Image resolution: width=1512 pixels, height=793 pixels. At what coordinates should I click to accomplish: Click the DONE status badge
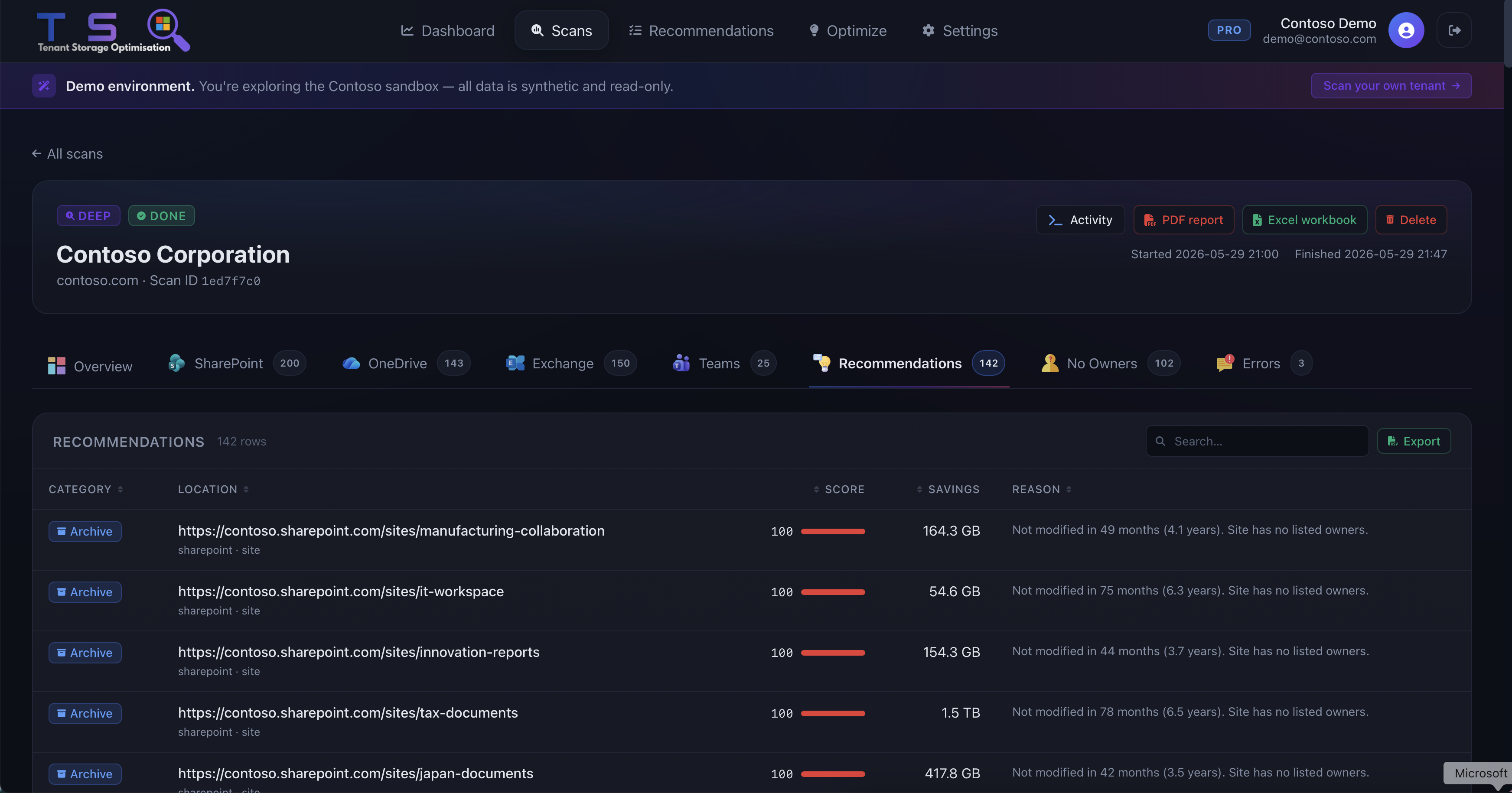tap(161, 216)
